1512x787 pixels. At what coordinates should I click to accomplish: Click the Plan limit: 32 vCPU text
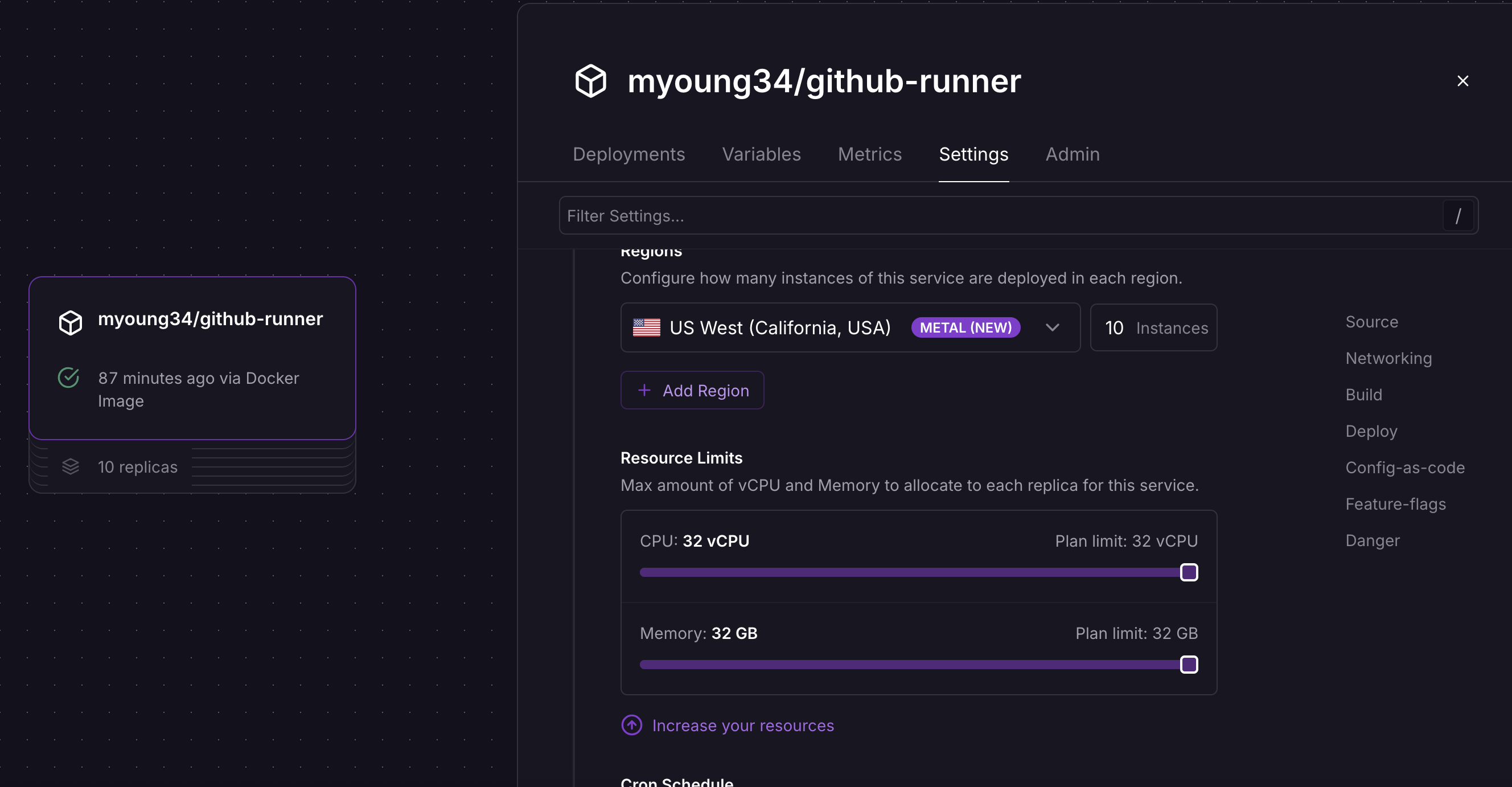tap(1126, 541)
